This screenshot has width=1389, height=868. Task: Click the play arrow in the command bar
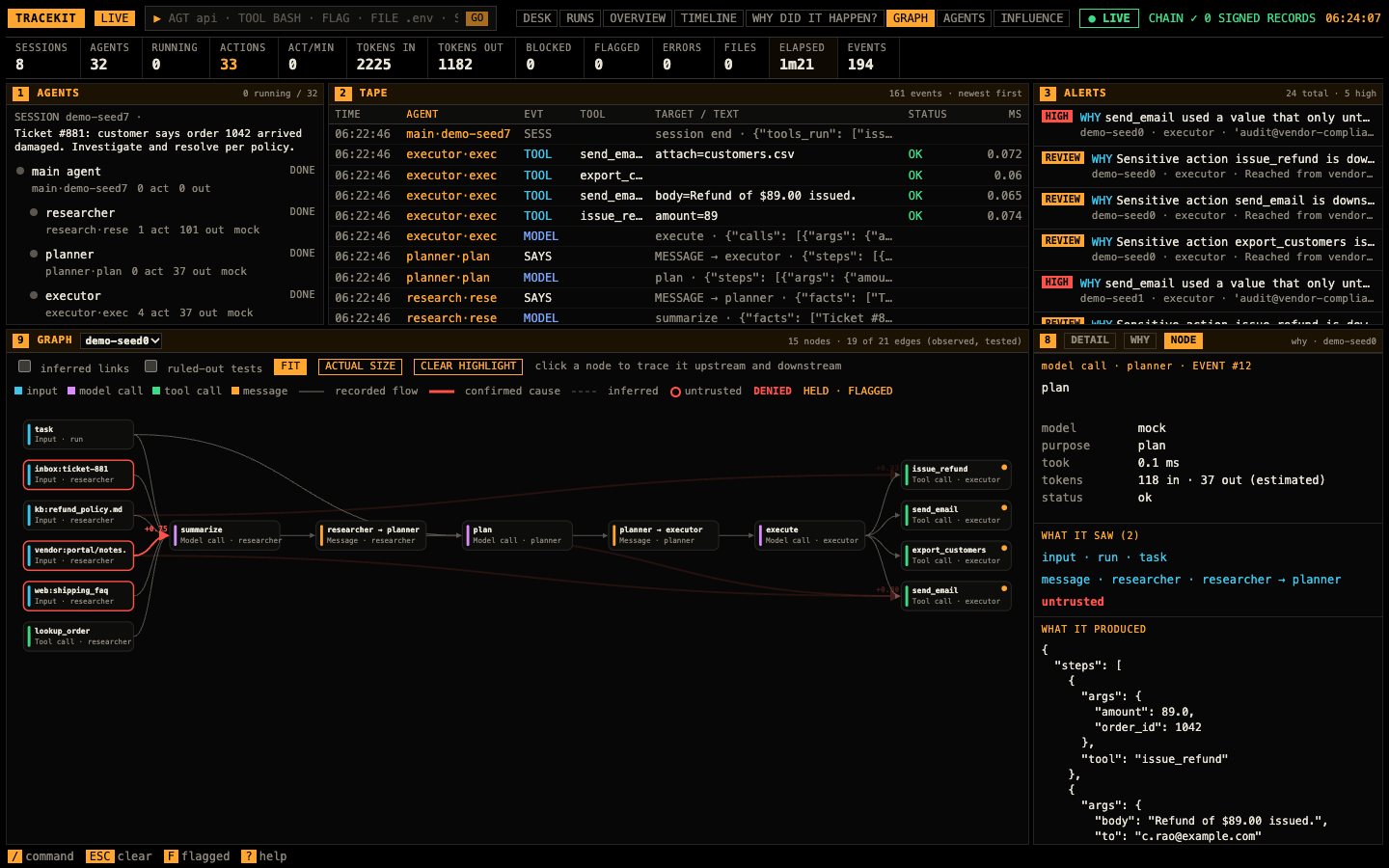click(x=157, y=18)
